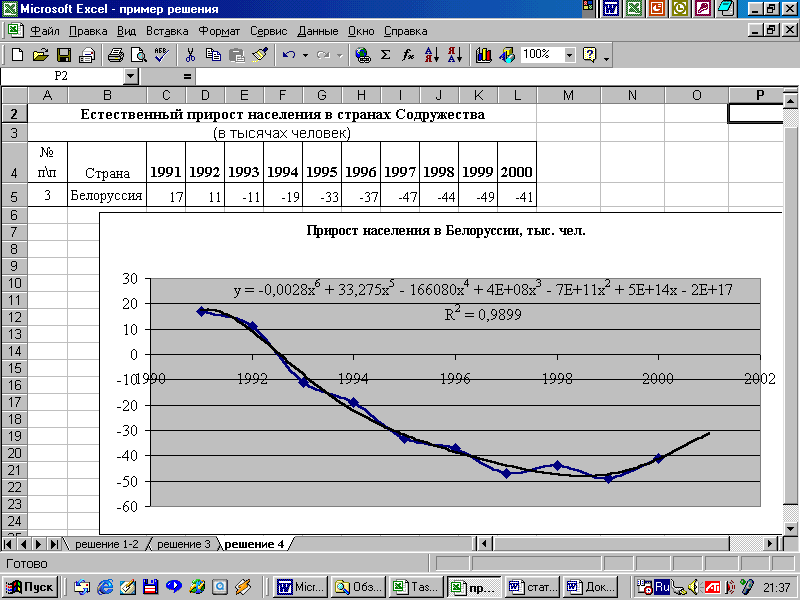Launch the Chart Wizard icon

pyautogui.click(x=483, y=55)
